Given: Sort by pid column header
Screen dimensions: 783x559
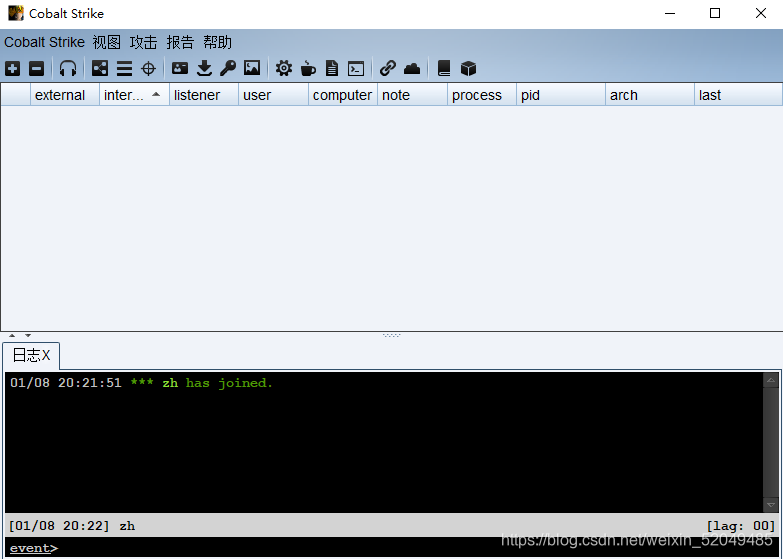Looking at the screenshot, I should [561, 95].
